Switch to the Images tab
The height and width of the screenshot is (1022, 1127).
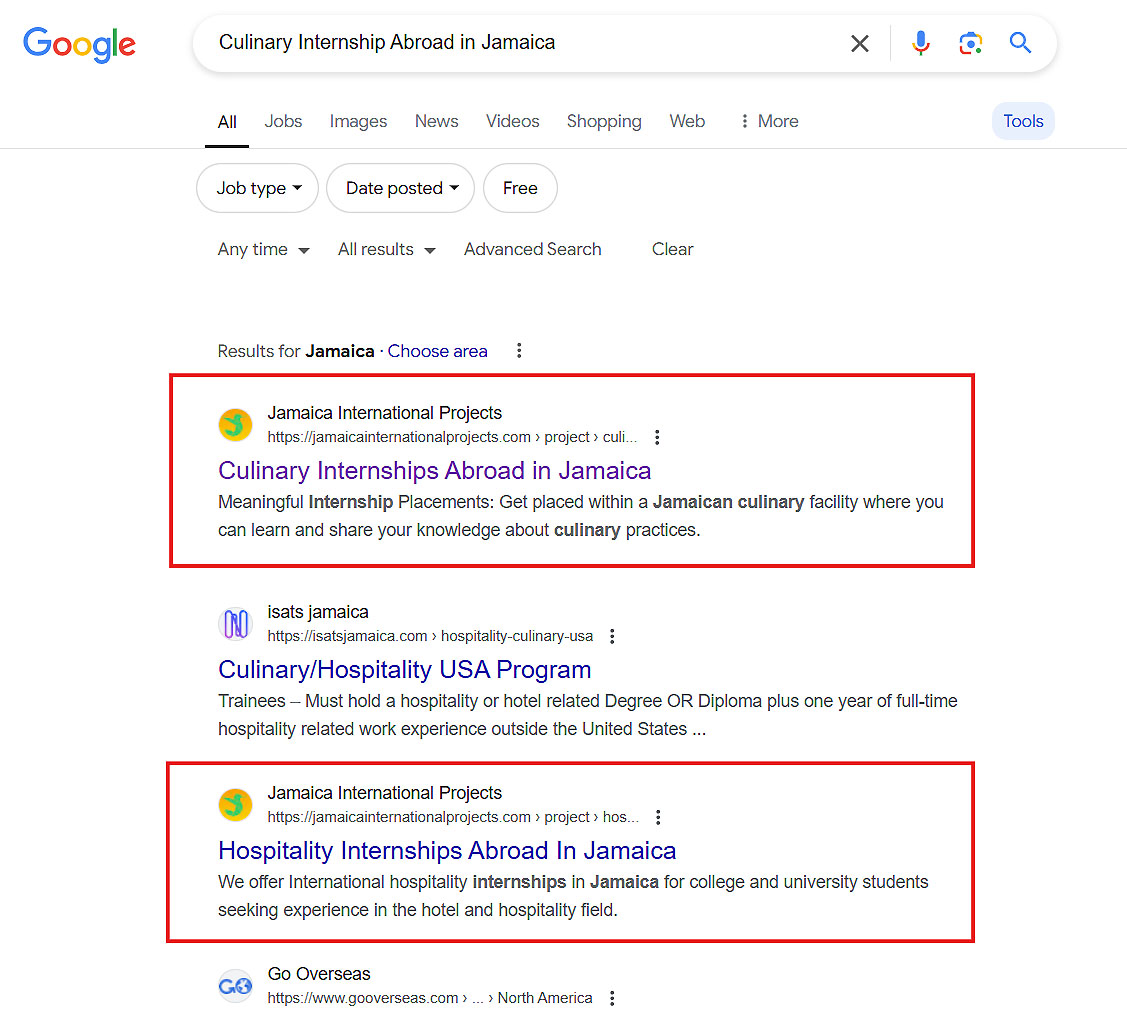[358, 121]
